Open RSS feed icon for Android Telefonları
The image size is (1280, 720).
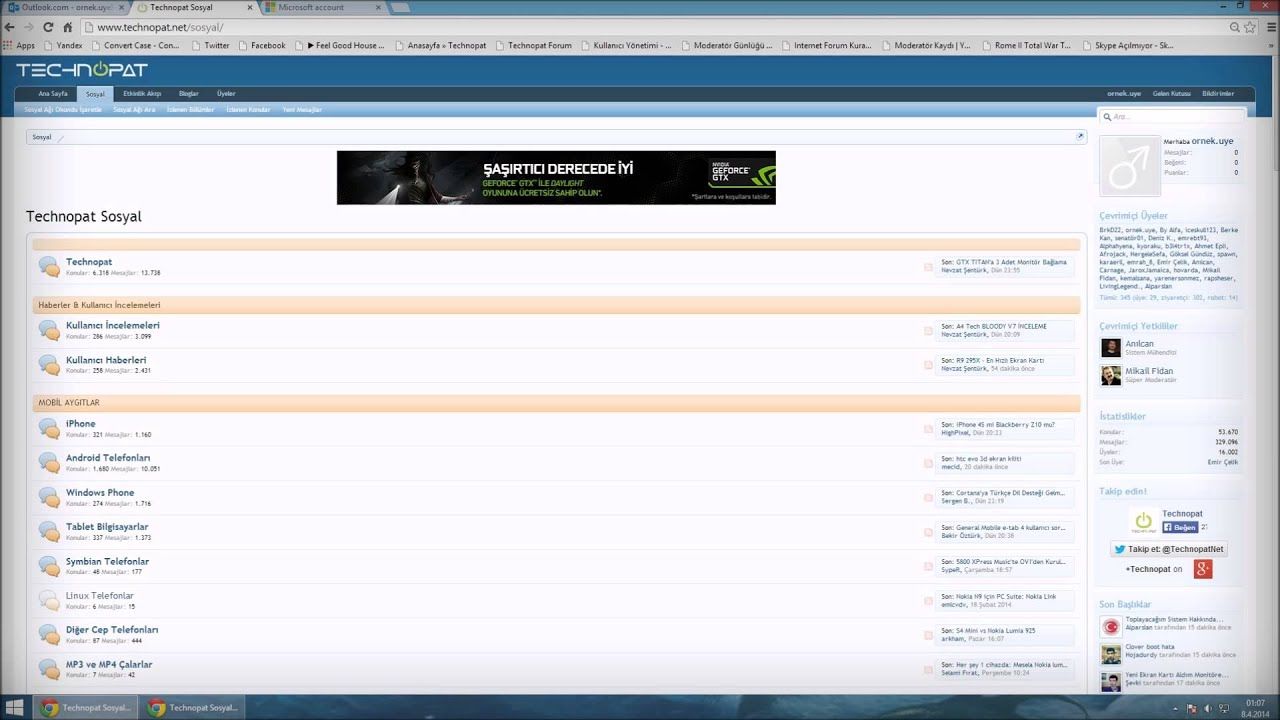click(928, 464)
